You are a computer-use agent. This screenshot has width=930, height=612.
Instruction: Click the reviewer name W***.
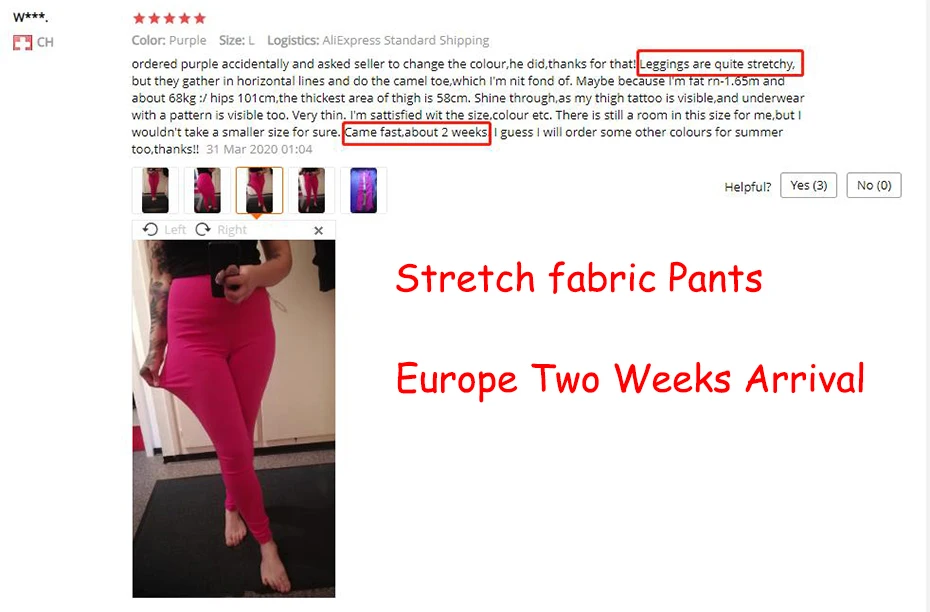30,18
